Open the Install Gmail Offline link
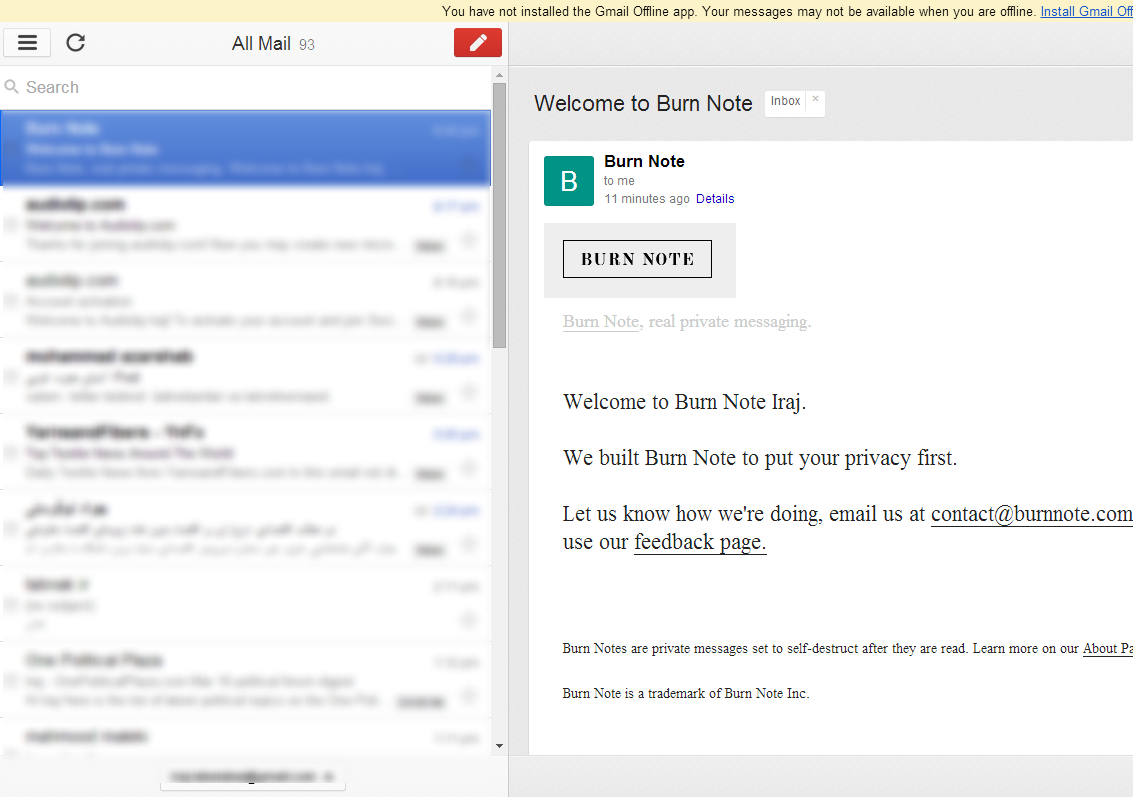 coord(1086,12)
